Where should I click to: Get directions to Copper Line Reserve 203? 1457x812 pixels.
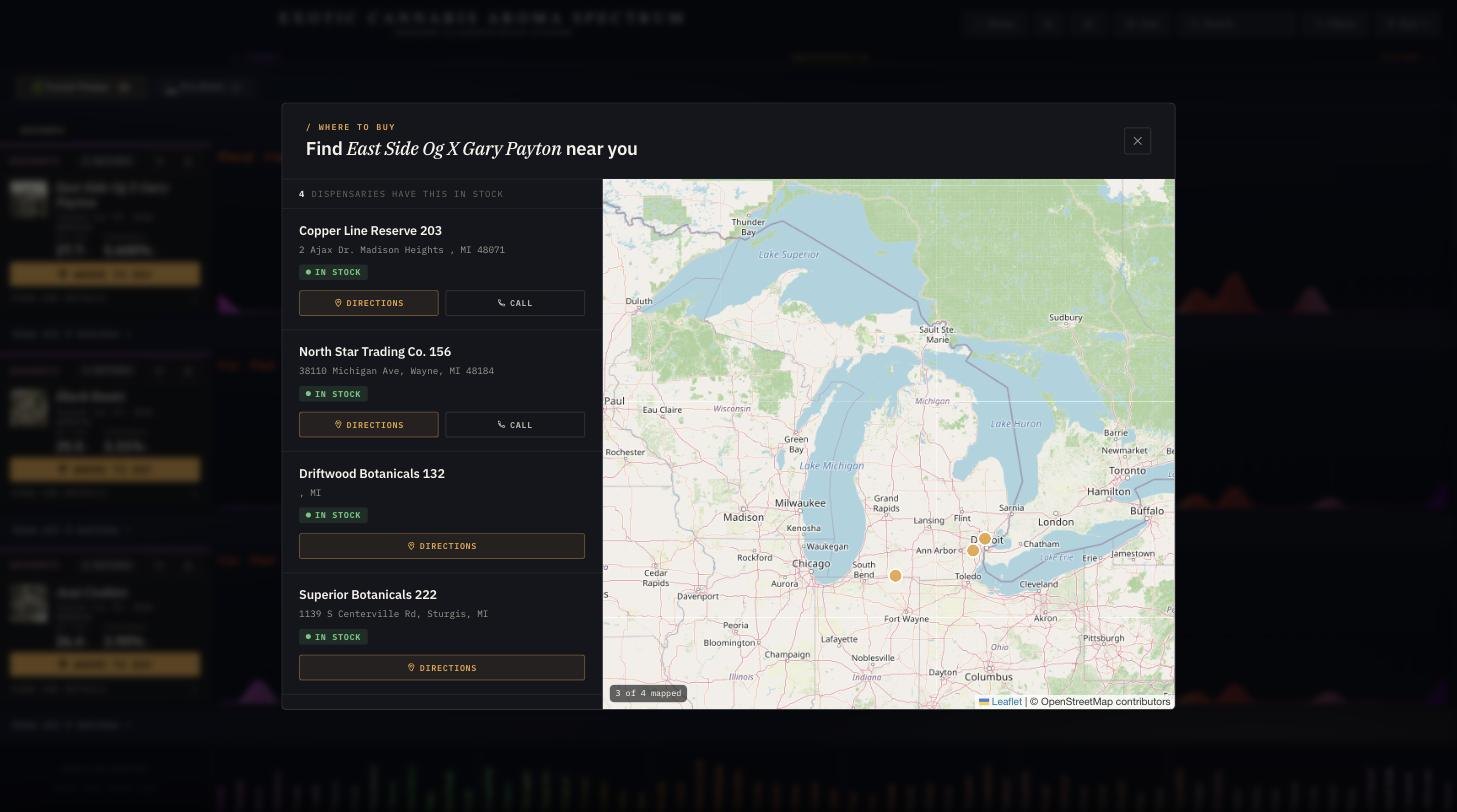369,303
